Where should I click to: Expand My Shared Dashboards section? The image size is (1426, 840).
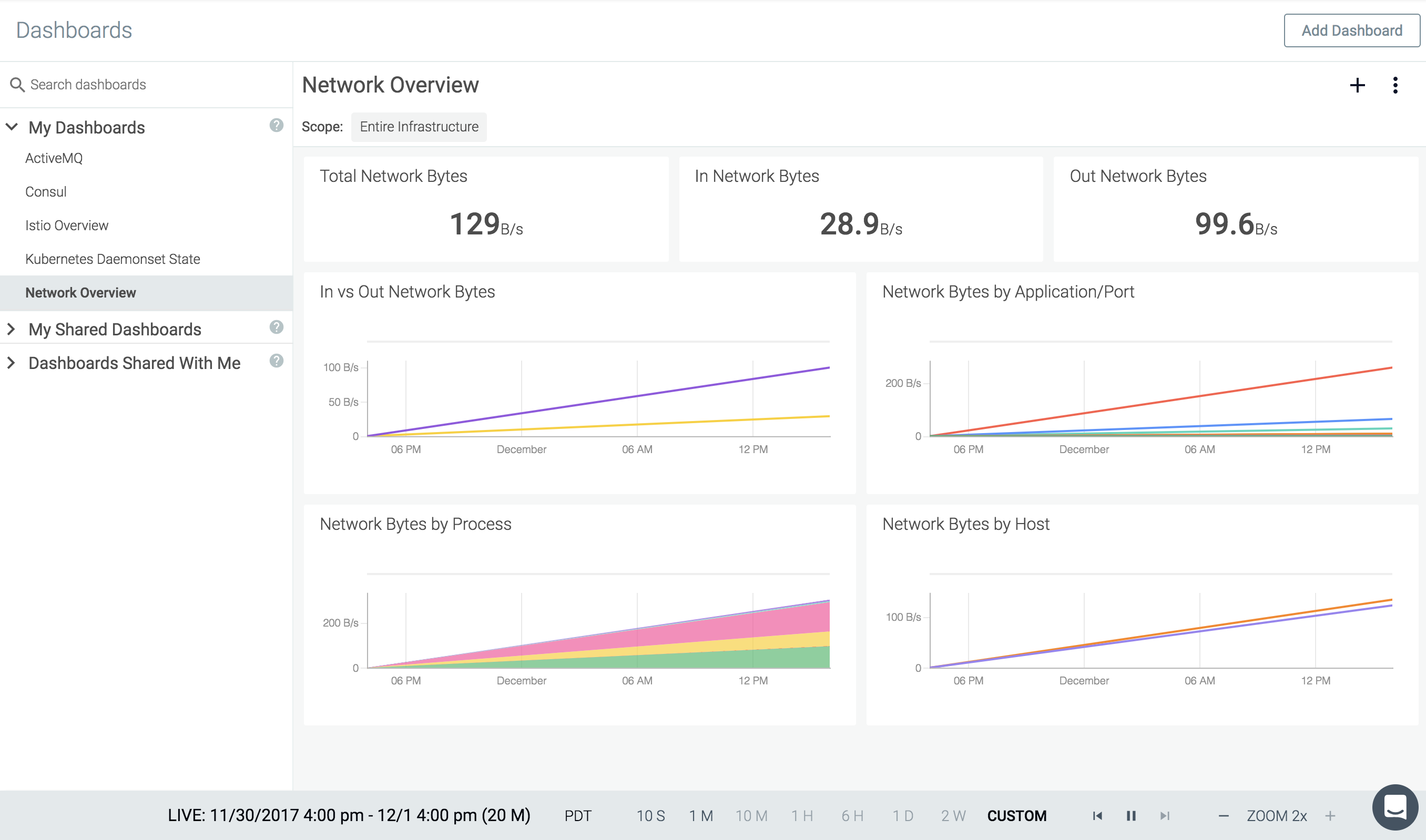pos(11,329)
